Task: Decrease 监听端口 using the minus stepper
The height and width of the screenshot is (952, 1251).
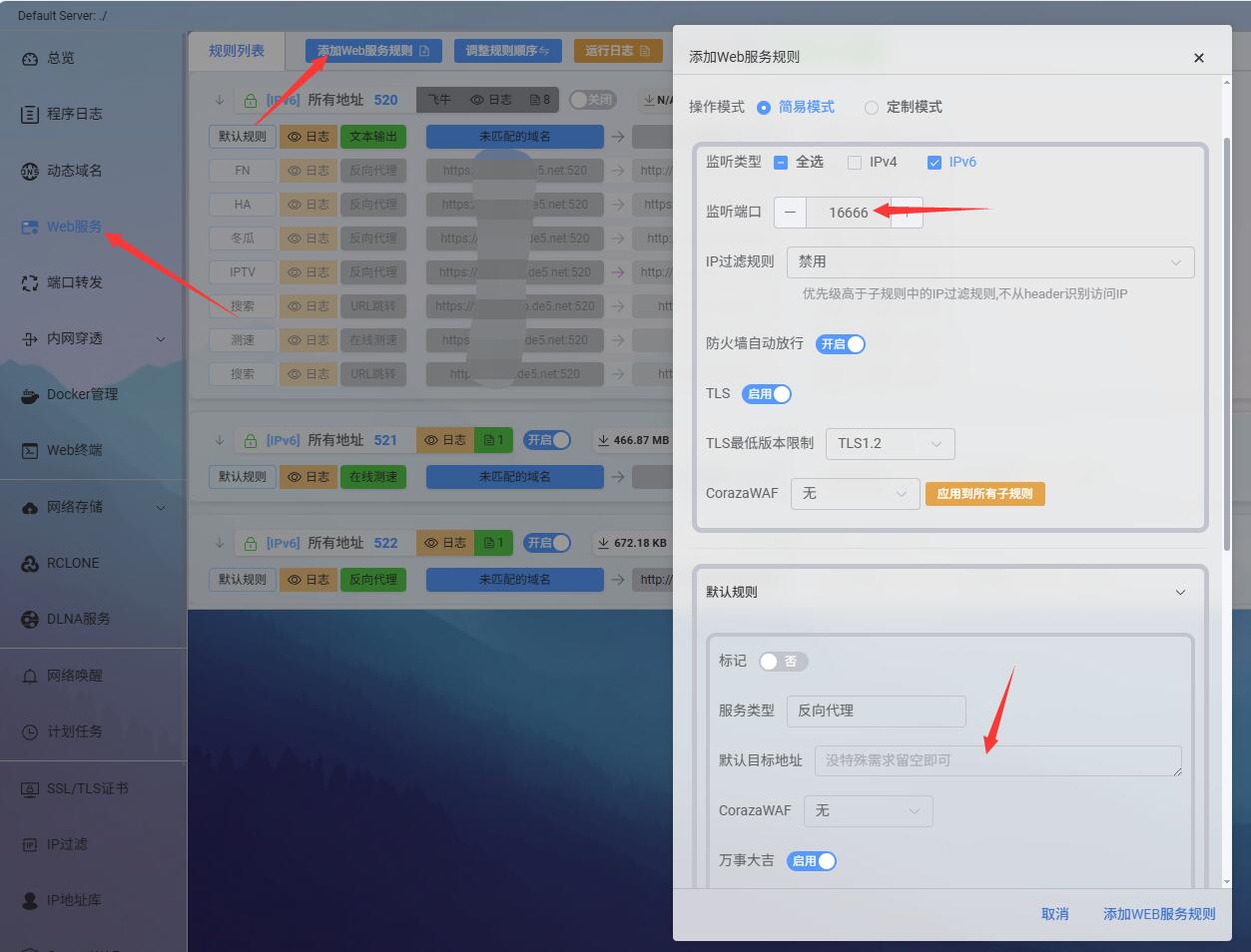Action: click(790, 212)
